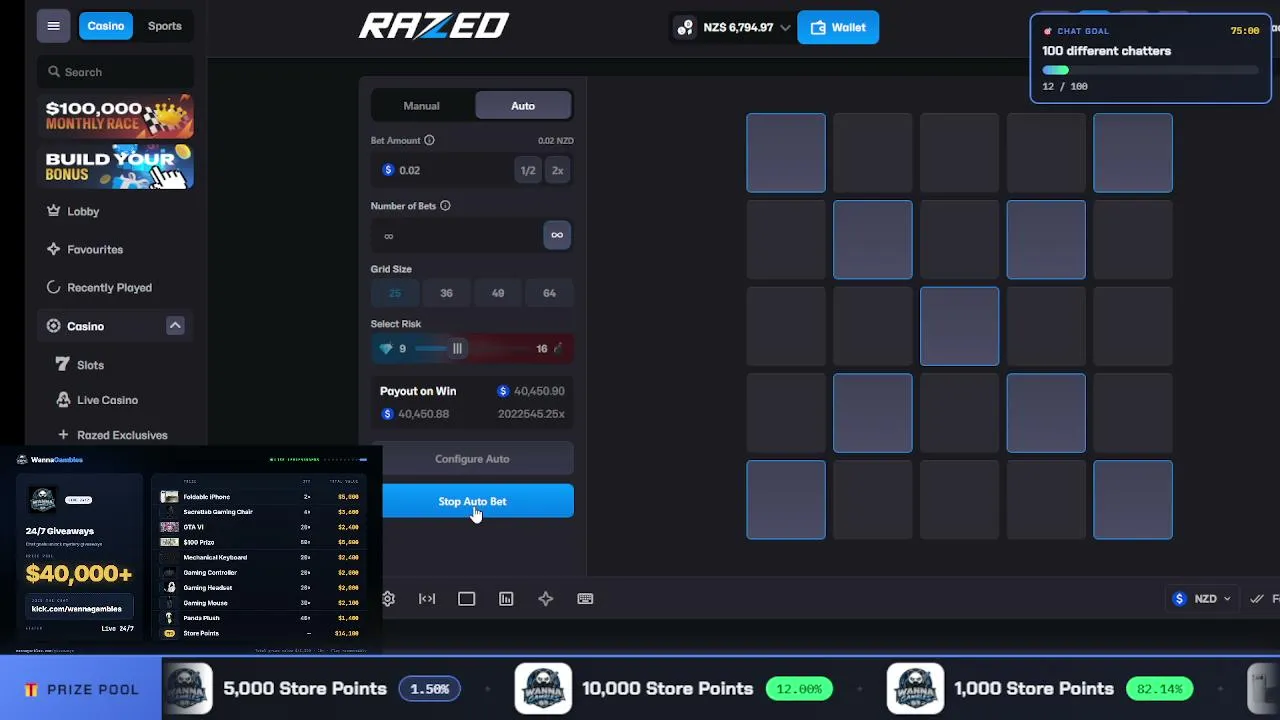Click the mine icon in risk selector
1280x720 pixels.
pyautogui.click(x=558, y=349)
